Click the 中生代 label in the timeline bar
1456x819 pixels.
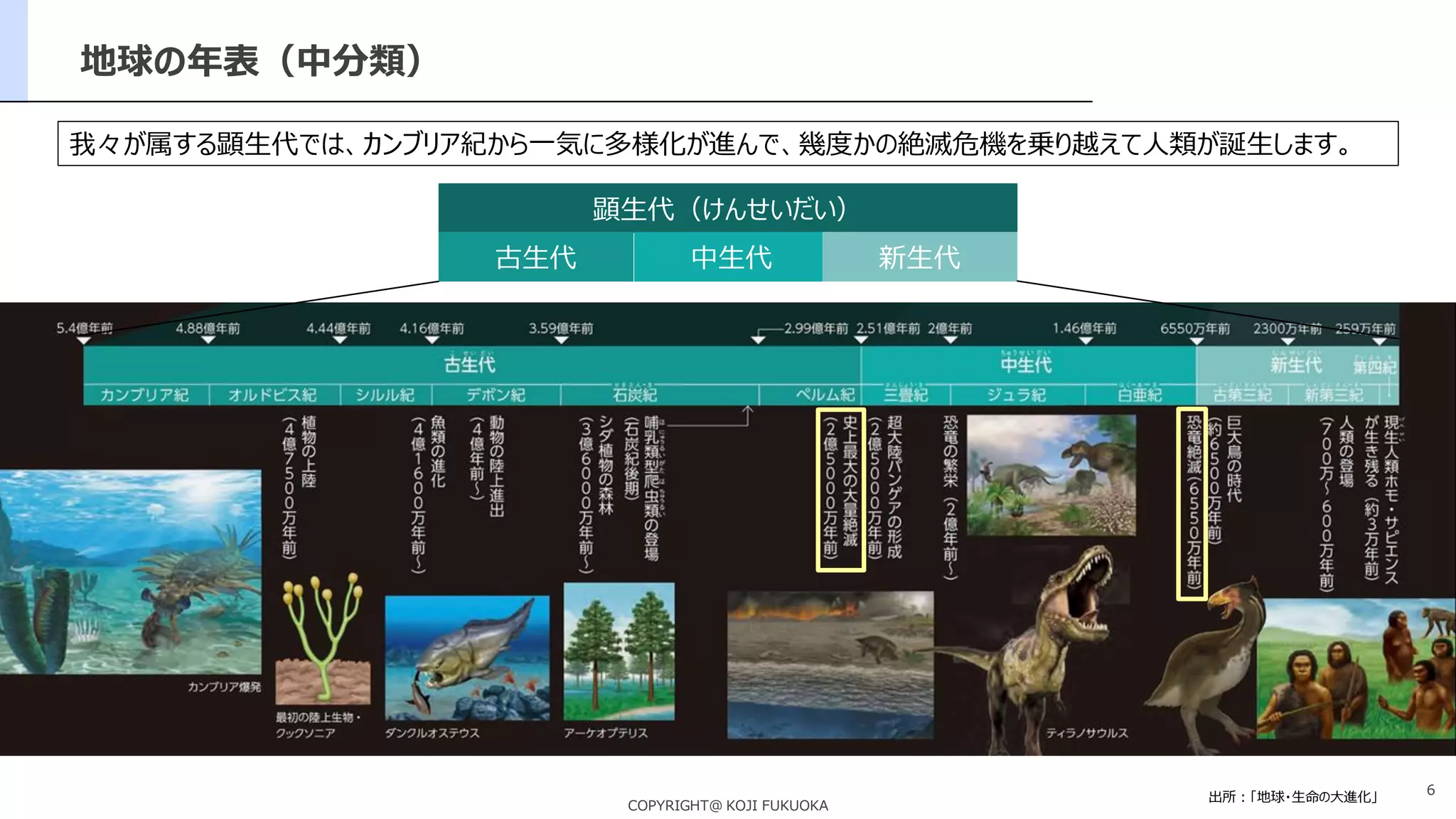coord(1026,364)
